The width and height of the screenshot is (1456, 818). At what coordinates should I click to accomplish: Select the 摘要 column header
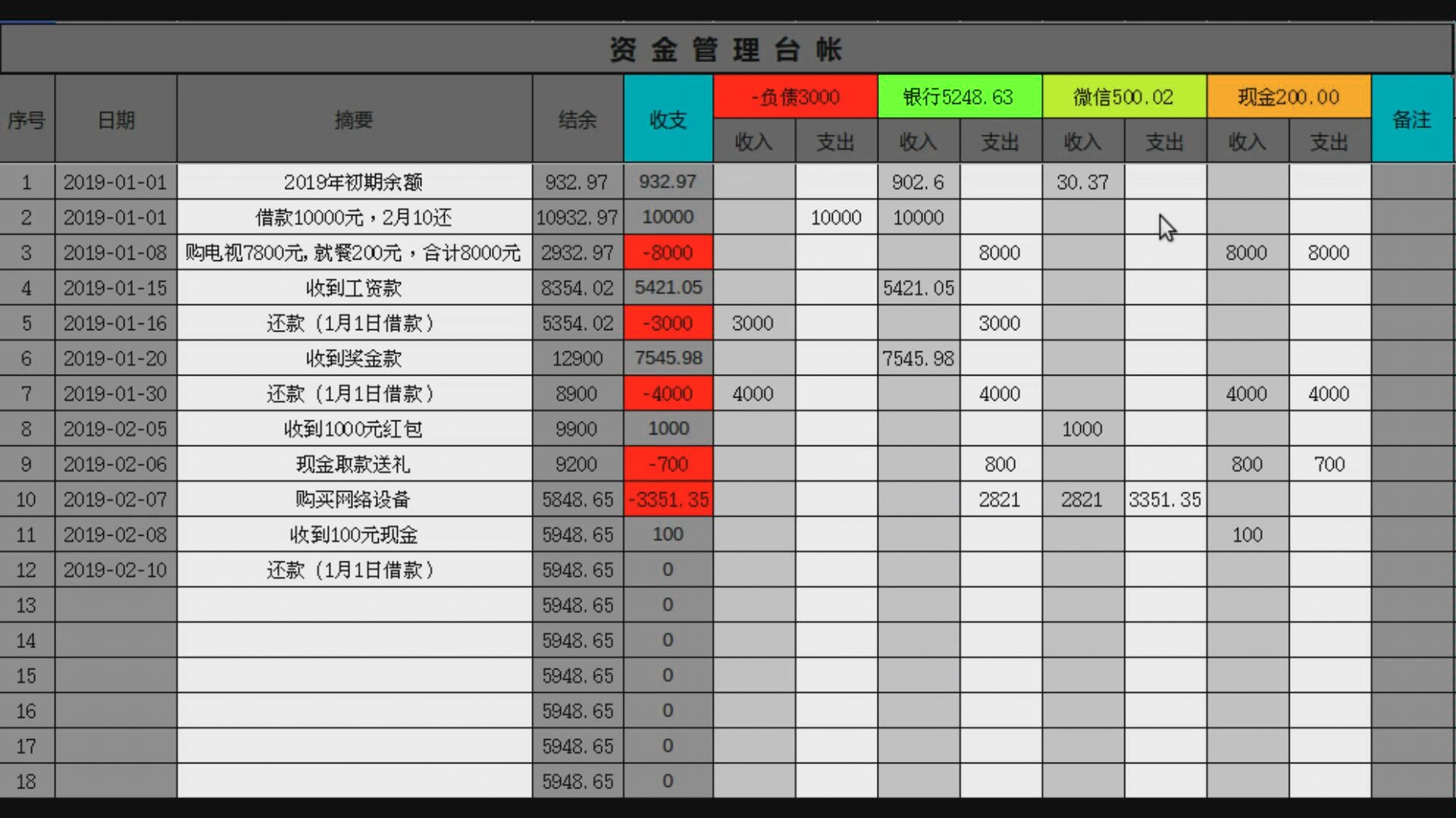pos(355,119)
